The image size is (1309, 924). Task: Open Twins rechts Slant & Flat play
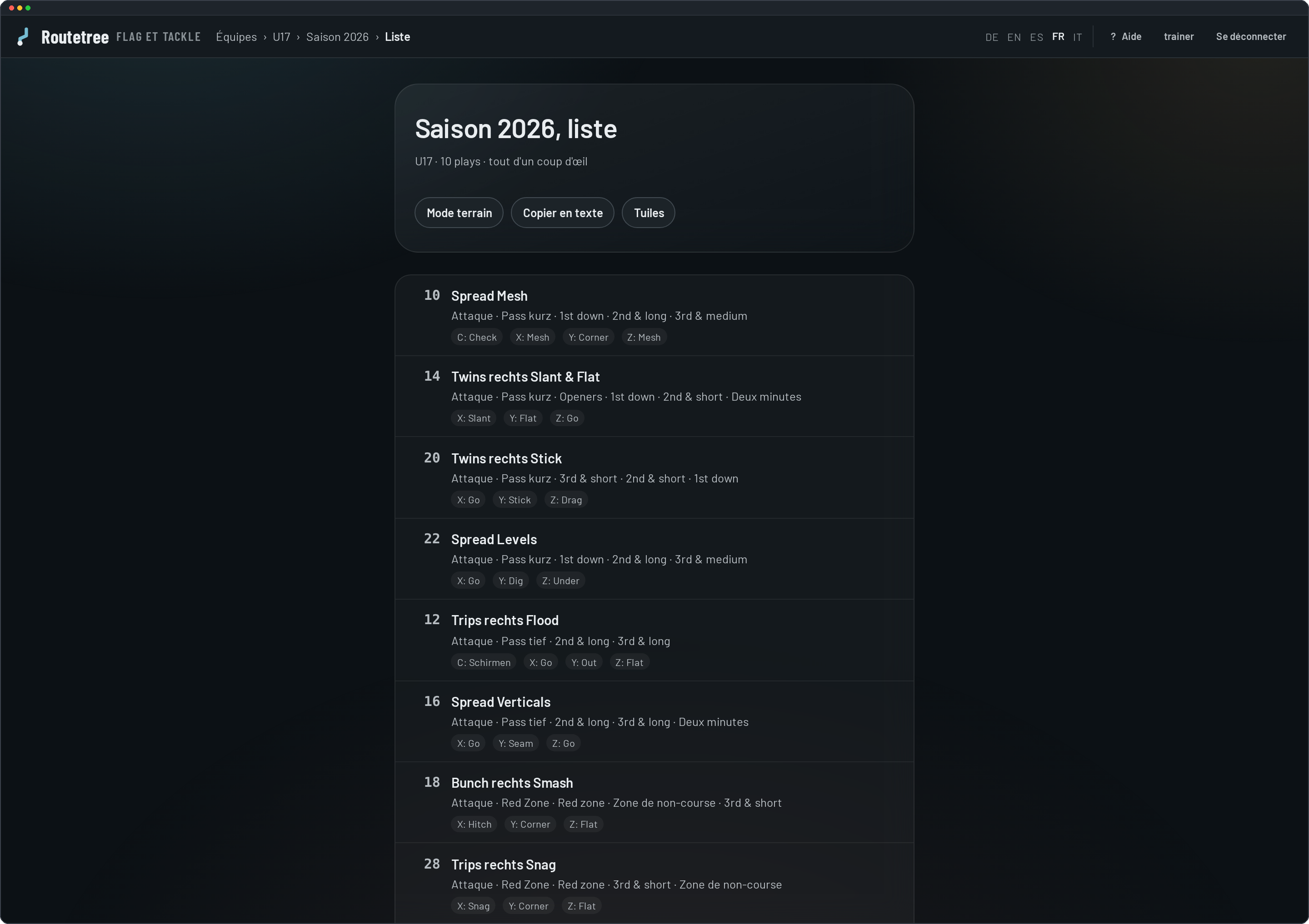[x=654, y=397]
